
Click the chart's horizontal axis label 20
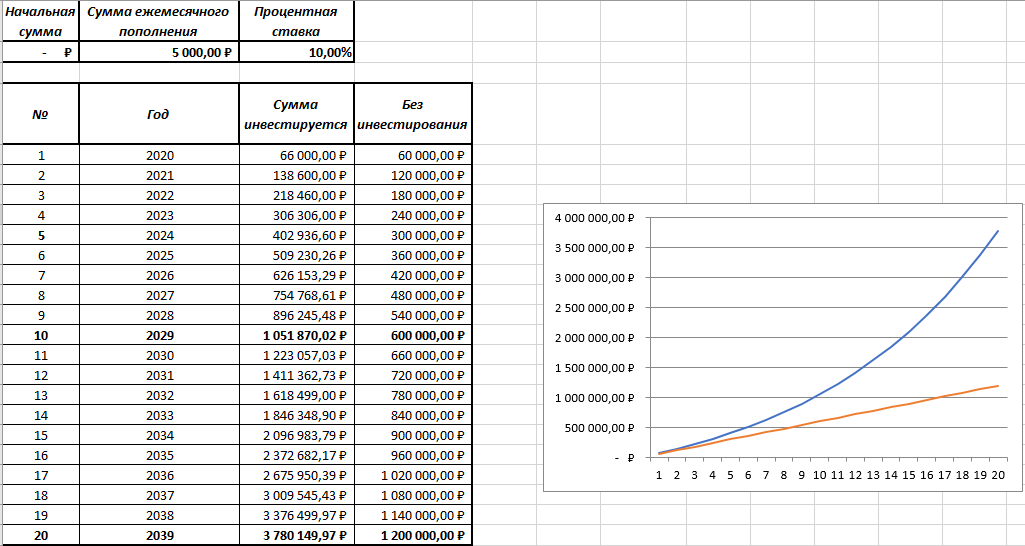click(x=998, y=475)
